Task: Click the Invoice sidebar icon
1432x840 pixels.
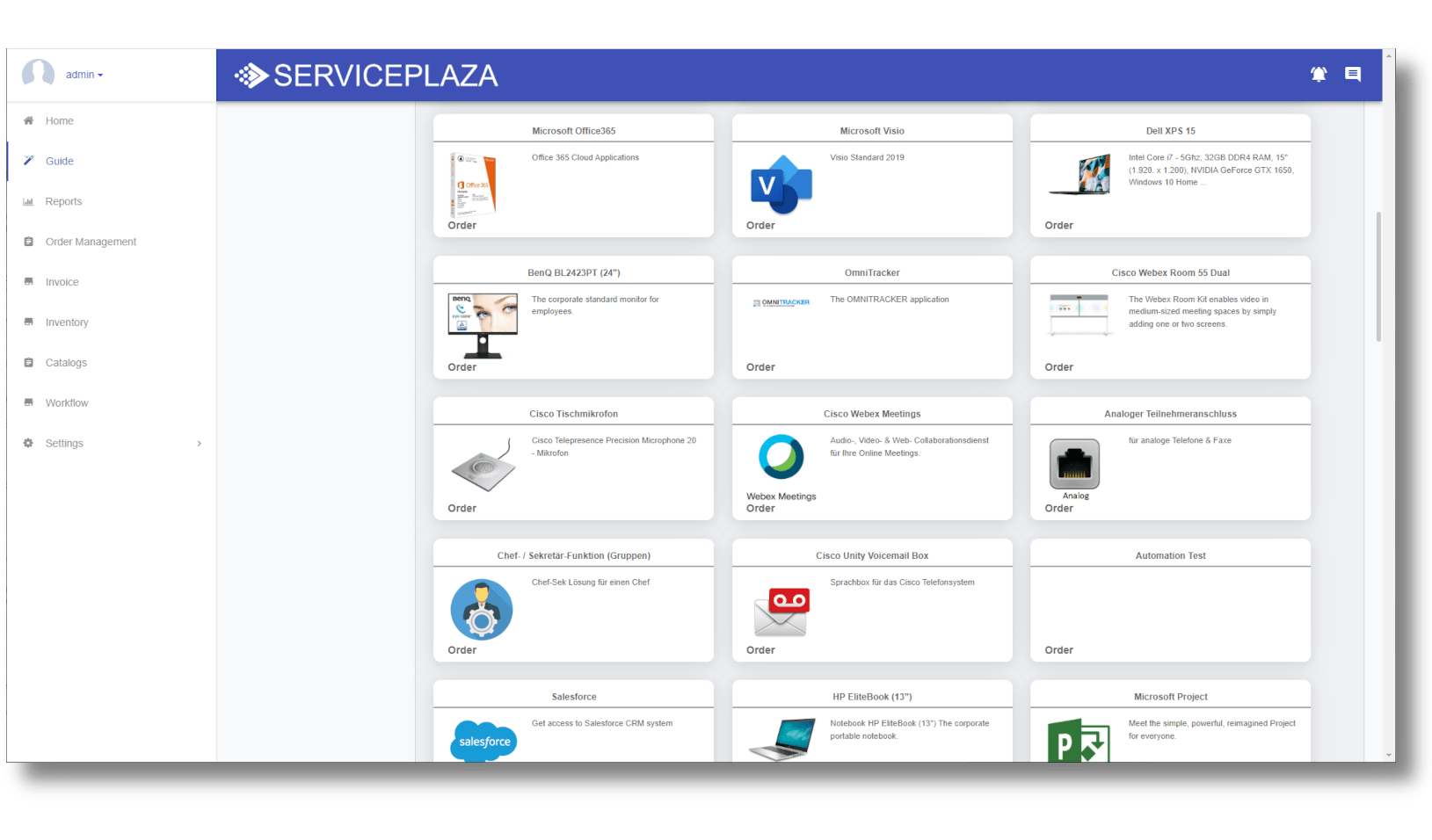Action: (x=28, y=282)
